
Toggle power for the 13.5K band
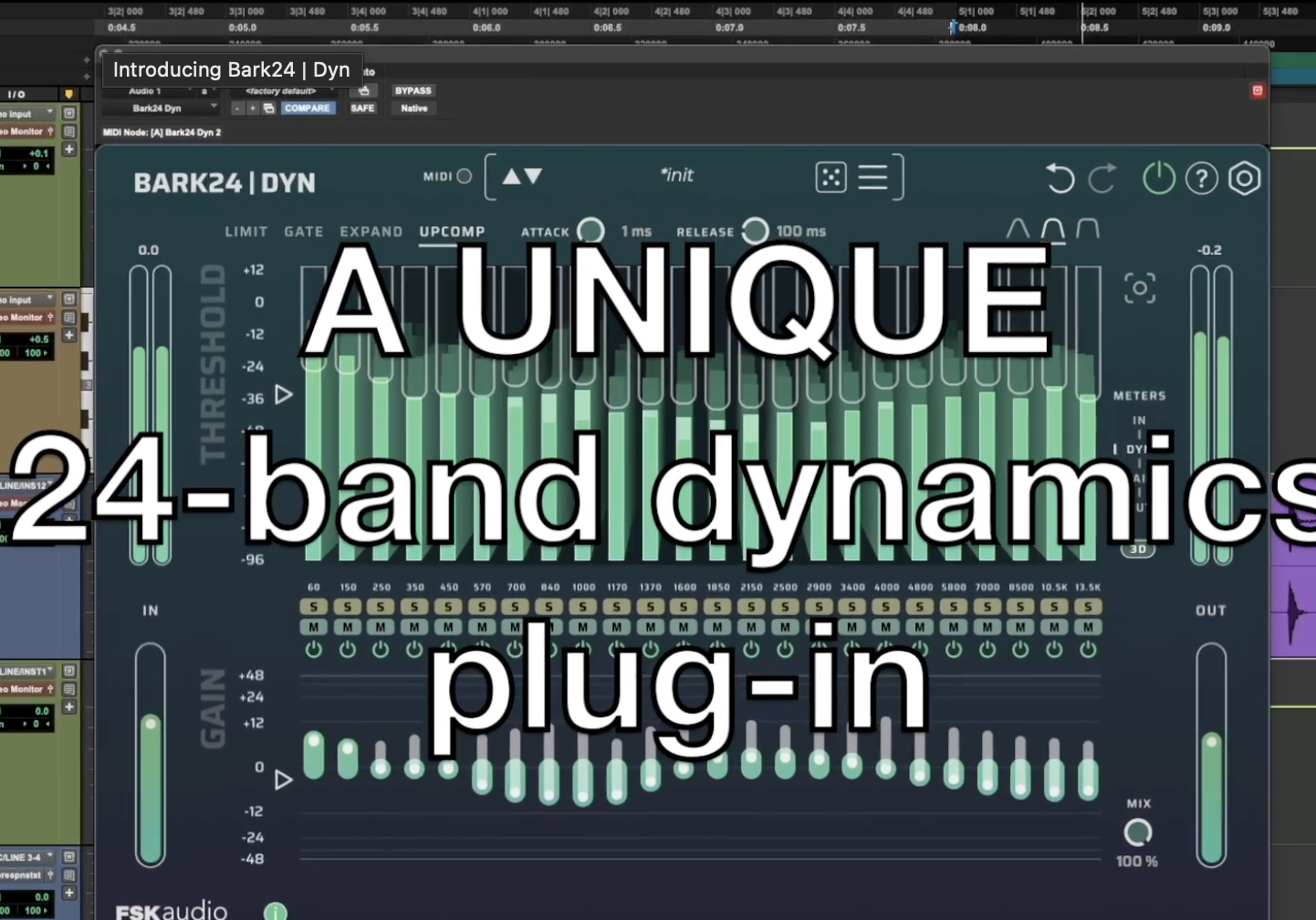pyautogui.click(x=1088, y=649)
